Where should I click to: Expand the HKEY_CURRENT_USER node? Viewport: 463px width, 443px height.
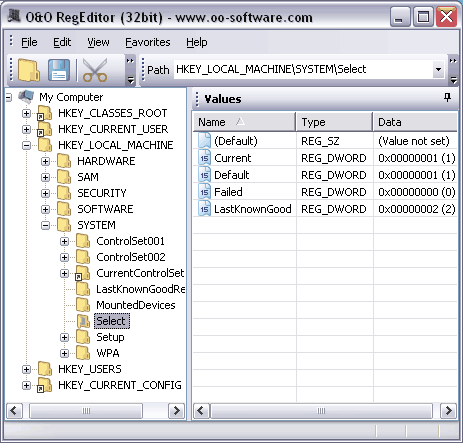[26, 129]
